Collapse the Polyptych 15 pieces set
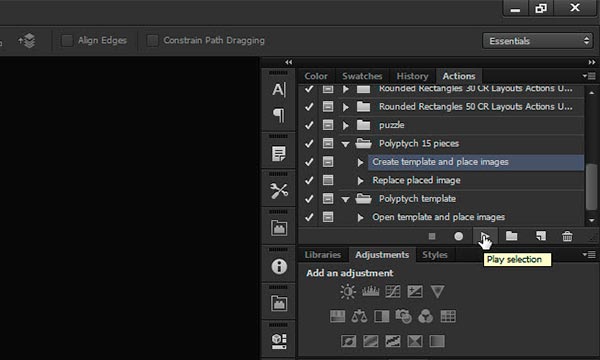Viewport: 600px width, 360px height. point(346,144)
